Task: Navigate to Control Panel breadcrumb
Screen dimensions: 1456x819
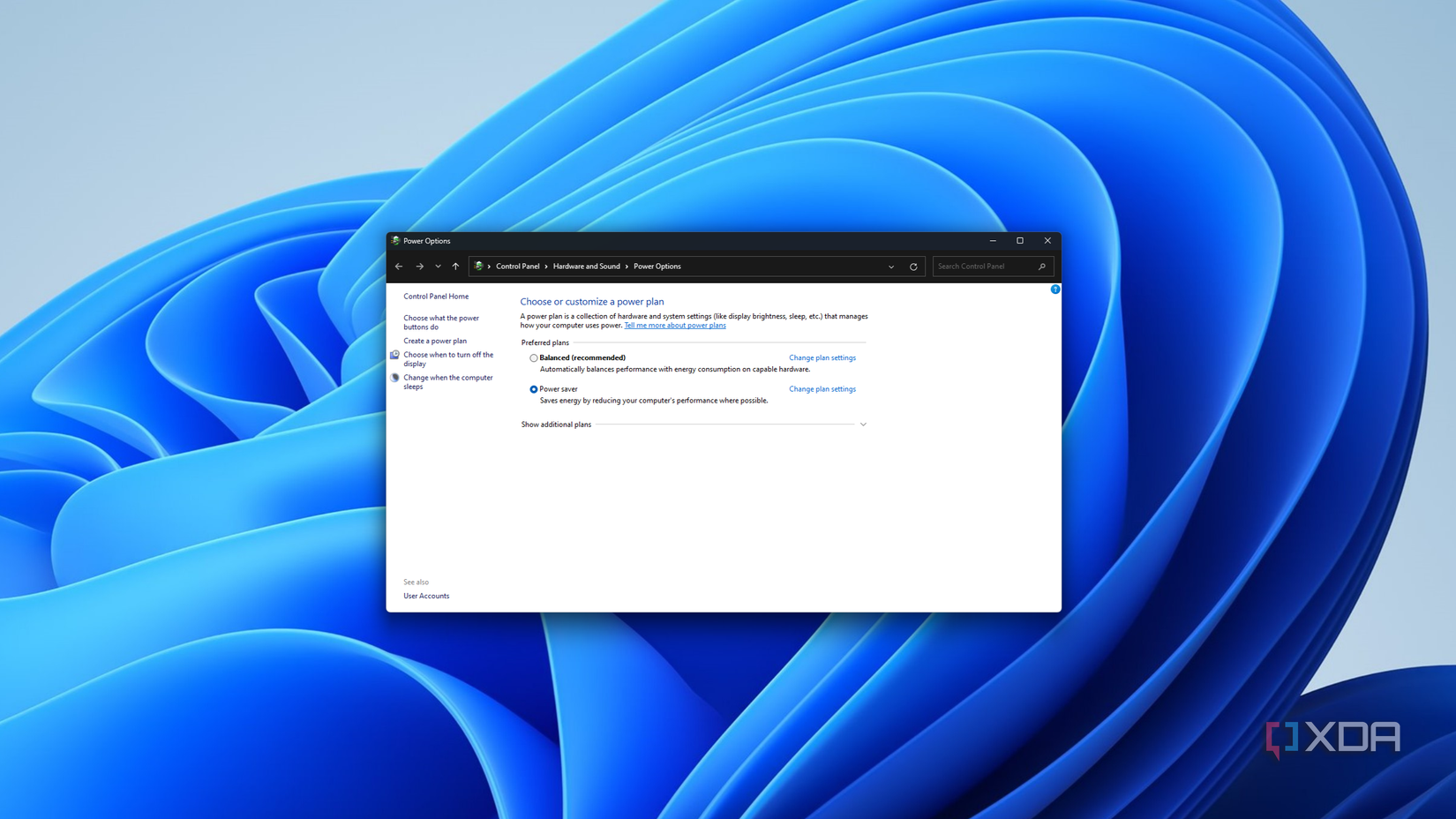Action: coord(517,267)
